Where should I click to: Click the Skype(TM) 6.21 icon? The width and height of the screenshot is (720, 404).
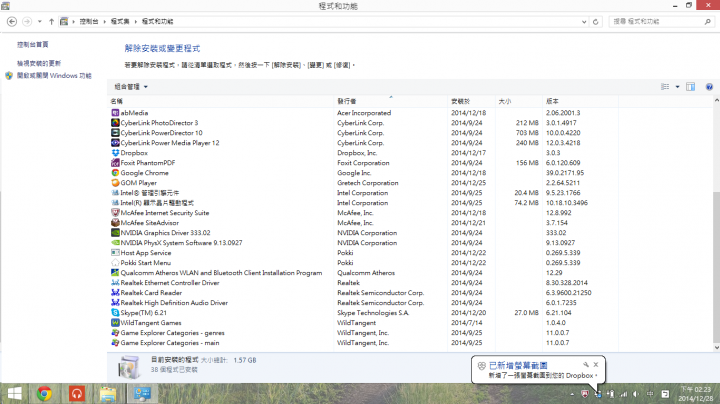click(x=115, y=313)
